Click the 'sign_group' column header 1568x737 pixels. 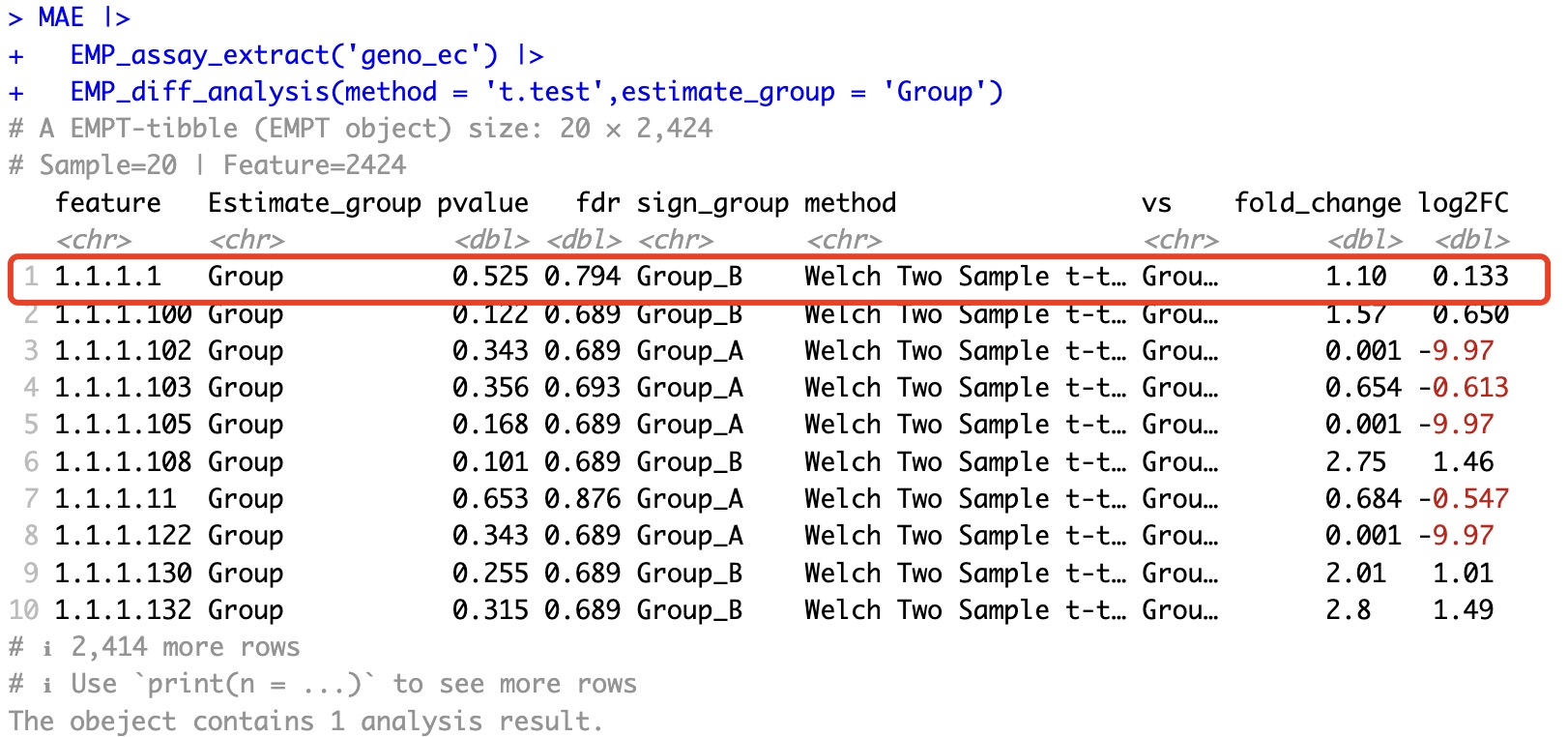pyautogui.click(x=712, y=203)
